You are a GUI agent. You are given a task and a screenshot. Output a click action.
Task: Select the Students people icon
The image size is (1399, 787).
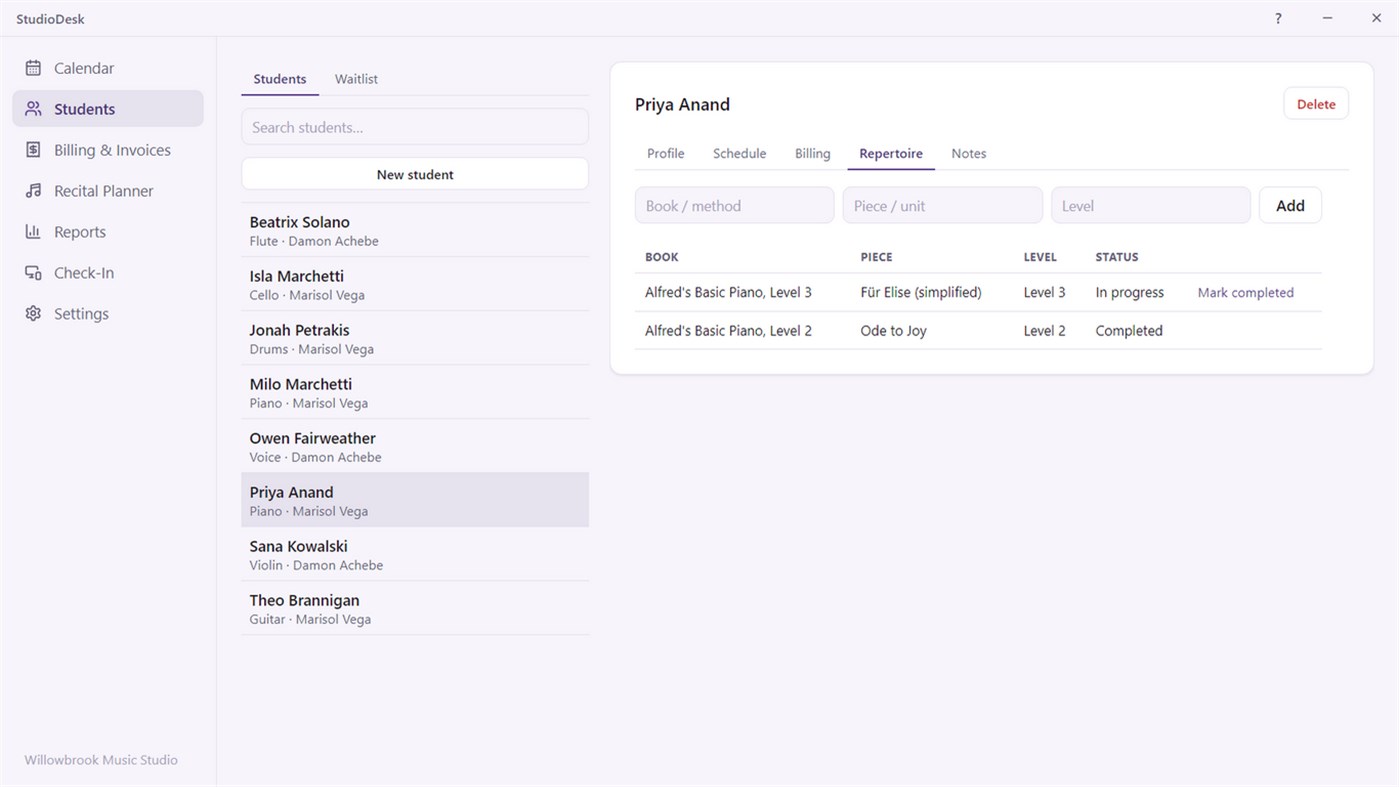(33, 109)
